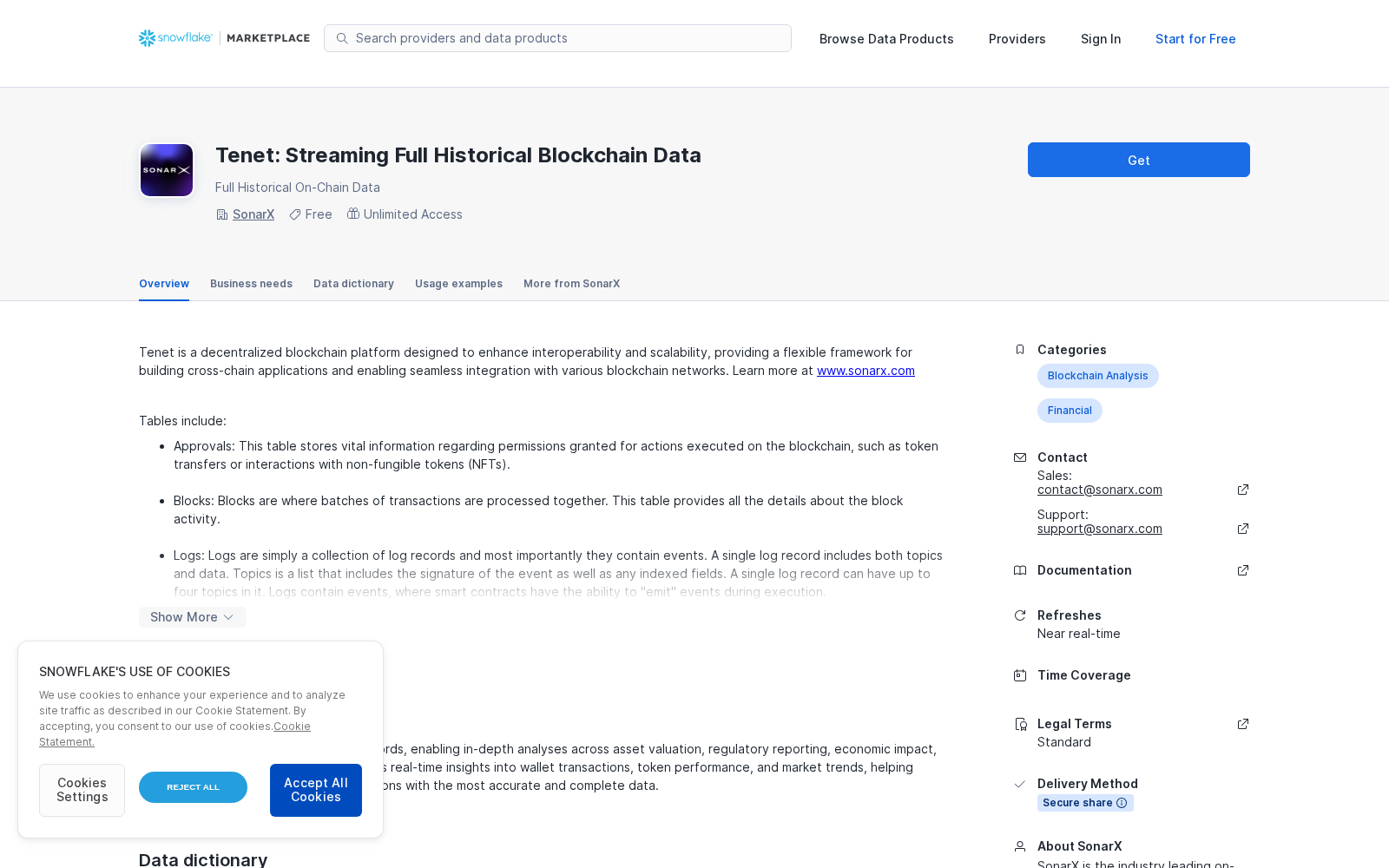The image size is (1389, 868).
Task: Open Documentation external link icon
Action: [1243, 570]
